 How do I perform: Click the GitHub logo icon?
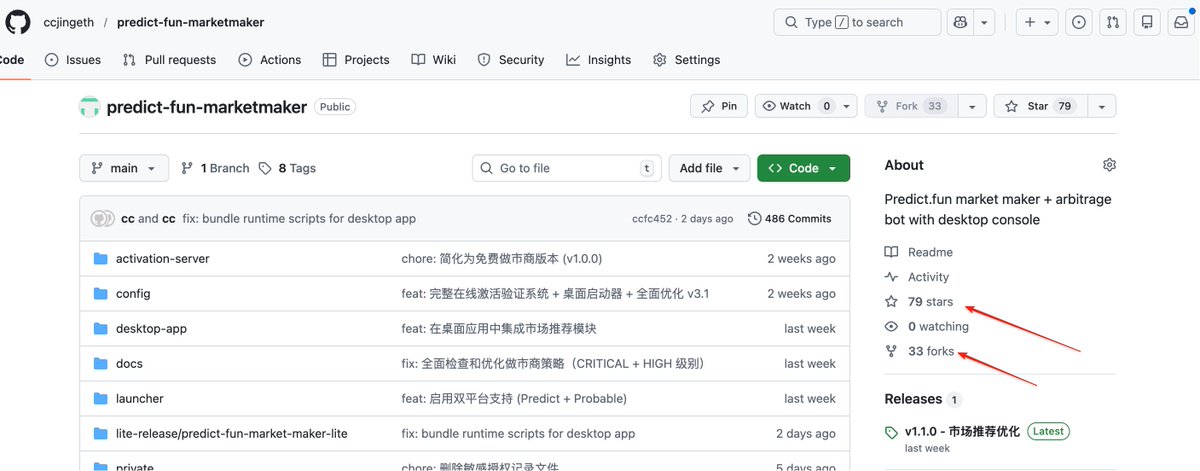(x=18, y=22)
